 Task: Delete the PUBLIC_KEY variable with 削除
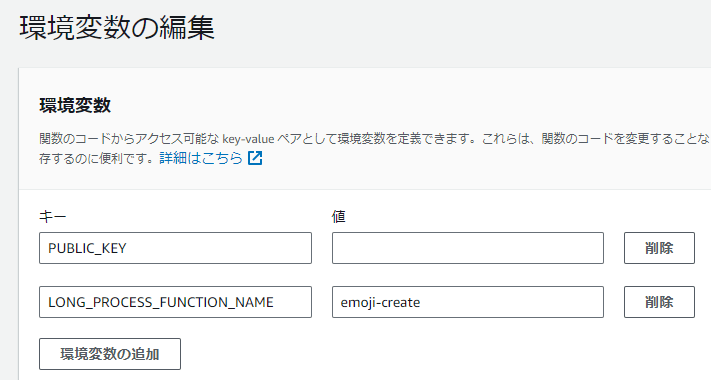pos(659,248)
